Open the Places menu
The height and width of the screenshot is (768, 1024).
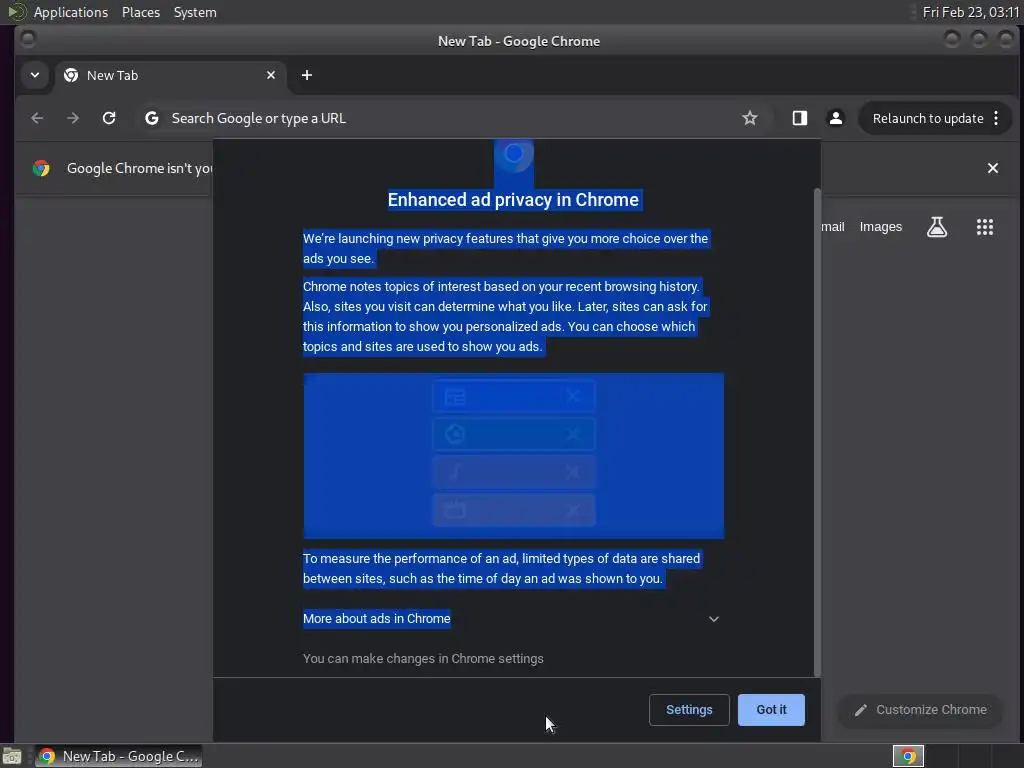[x=141, y=12]
